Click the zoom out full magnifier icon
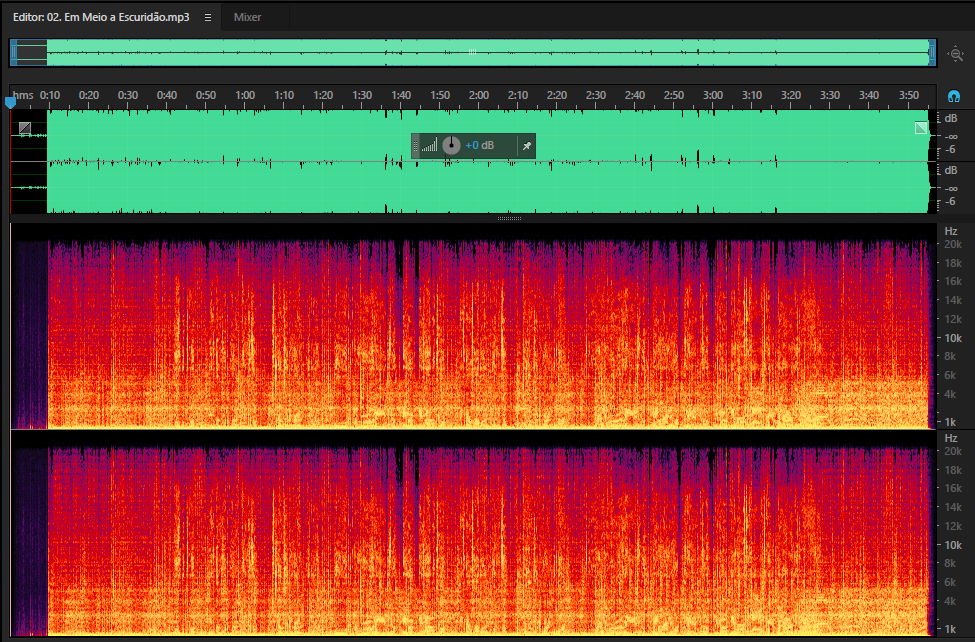Screen dimensions: 975x642 click(955, 54)
